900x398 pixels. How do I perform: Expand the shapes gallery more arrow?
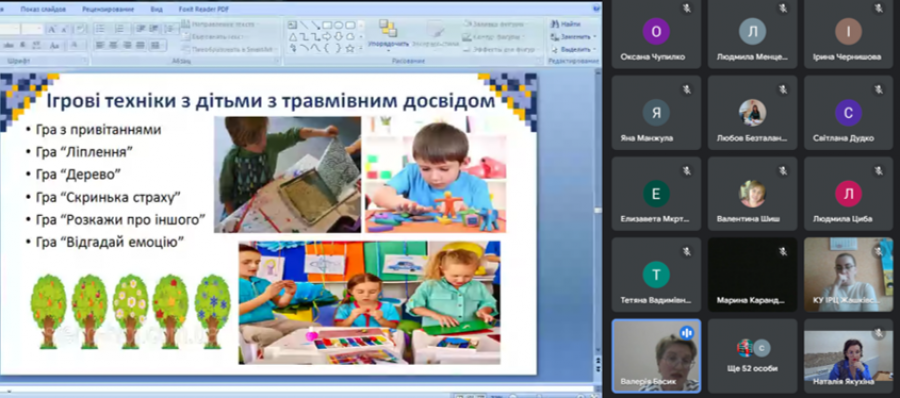[361, 48]
